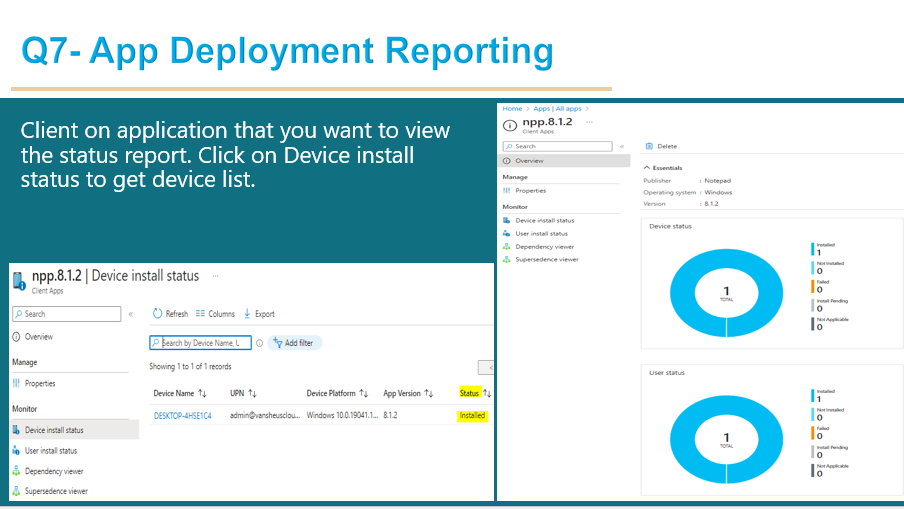Collapse the app overview sidebar chevron
This screenshot has height=509, width=904.
tap(622, 146)
